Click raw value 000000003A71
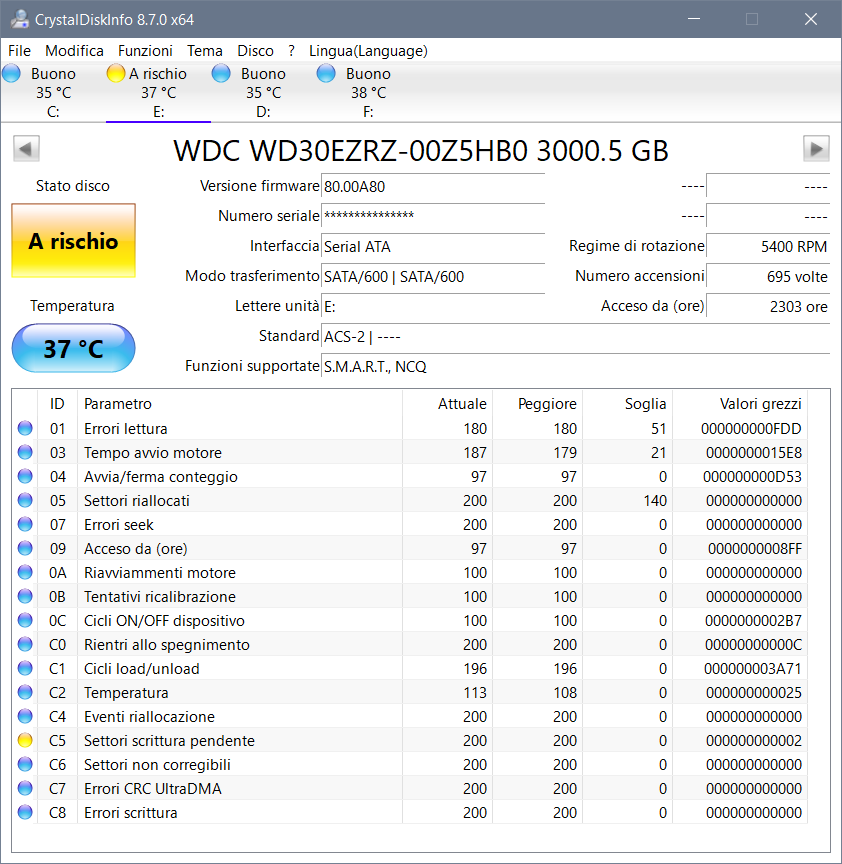Viewport: 842px width, 864px height. click(753, 668)
